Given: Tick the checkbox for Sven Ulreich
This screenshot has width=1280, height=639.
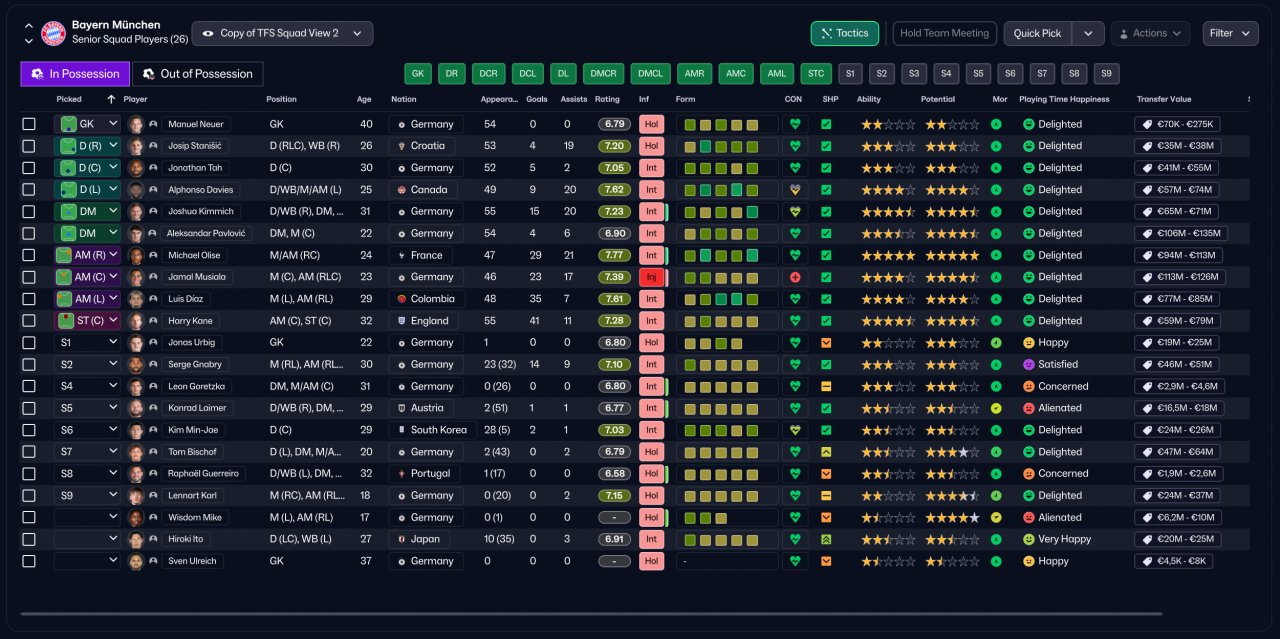Looking at the screenshot, I should [29, 561].
